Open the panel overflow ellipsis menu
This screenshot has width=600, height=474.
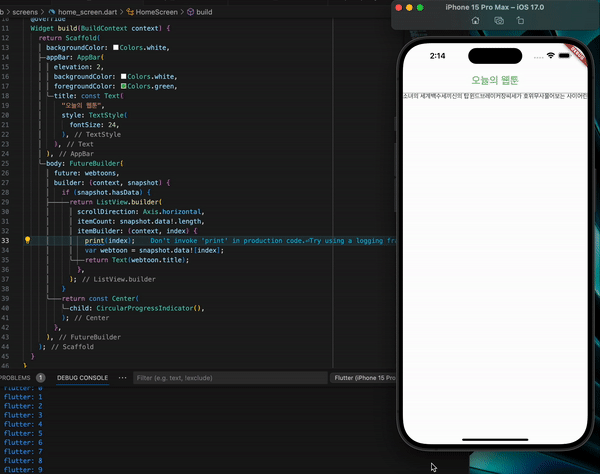122,378
